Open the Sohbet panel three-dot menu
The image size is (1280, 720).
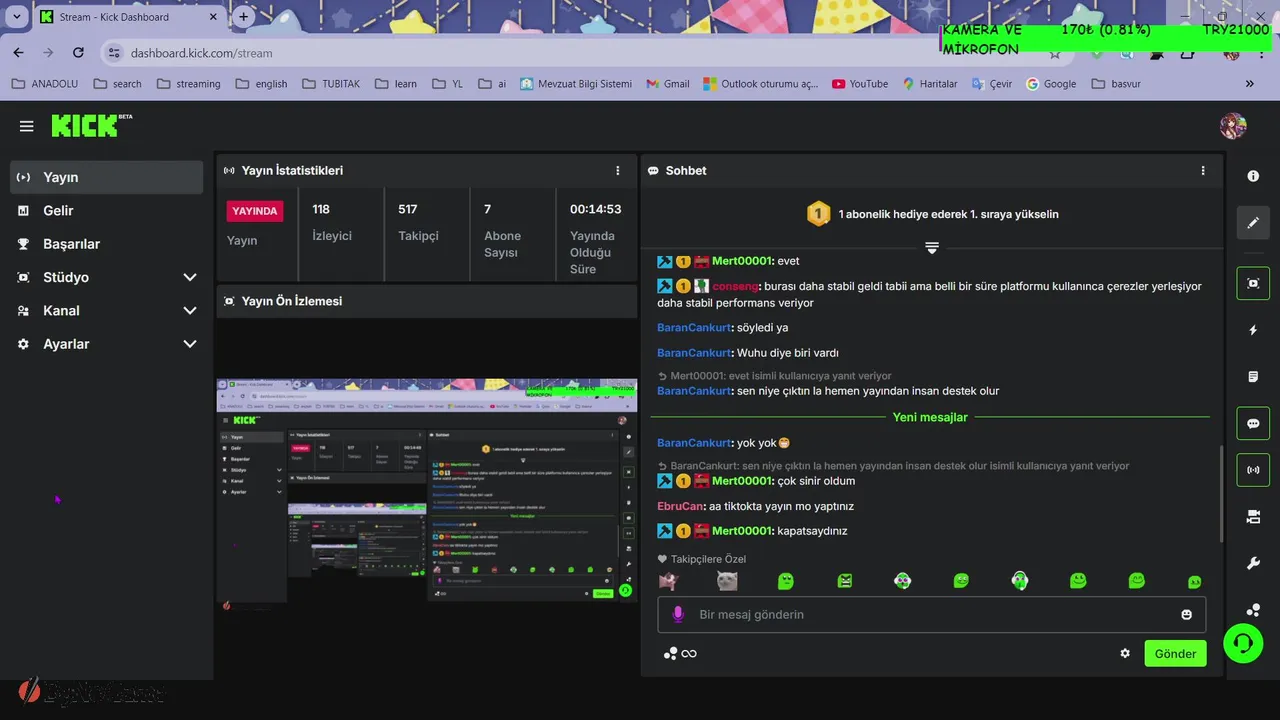1203,171
